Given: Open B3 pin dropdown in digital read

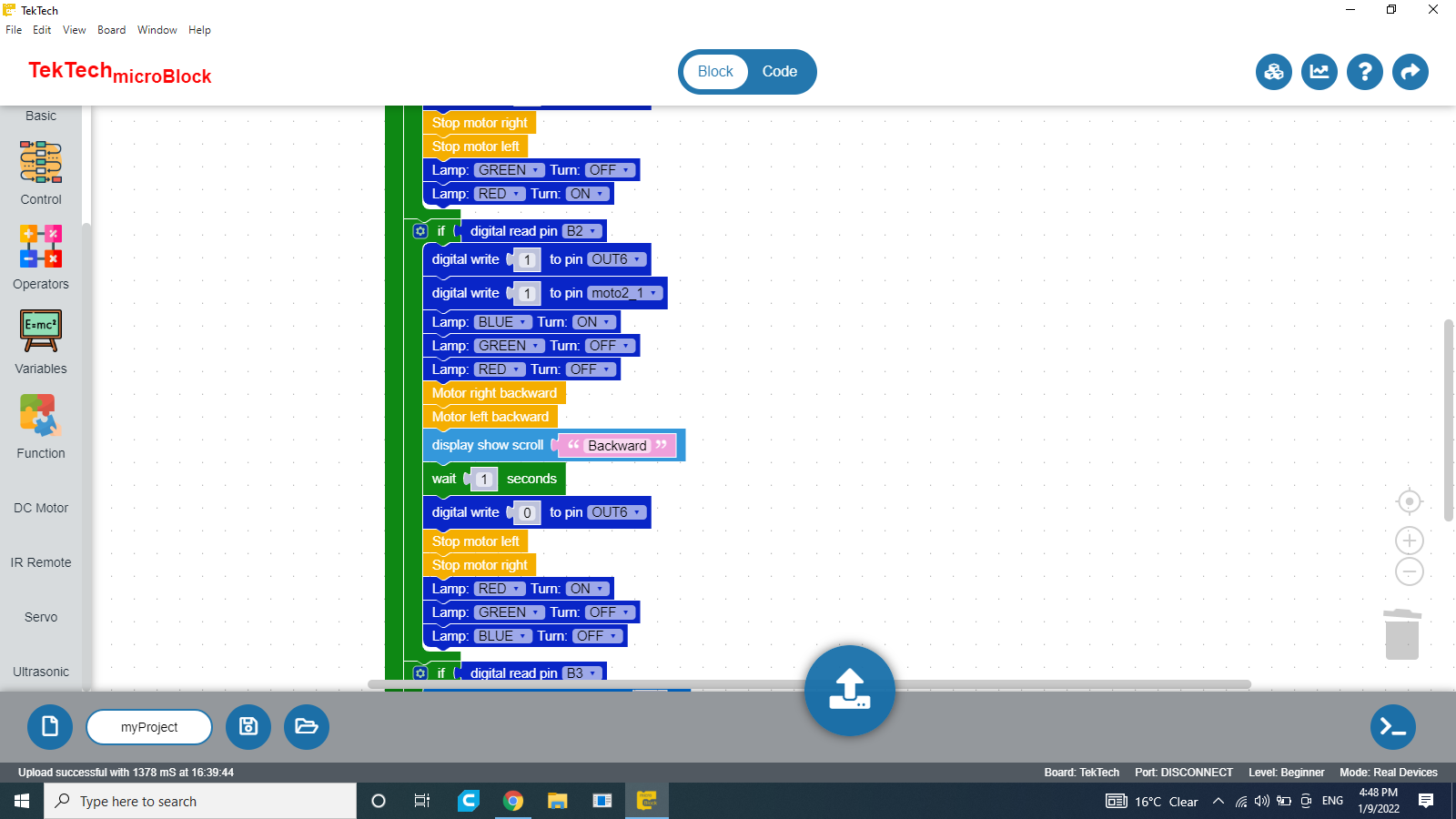Looking at the screenshot, I should click(x=582, y=673).
